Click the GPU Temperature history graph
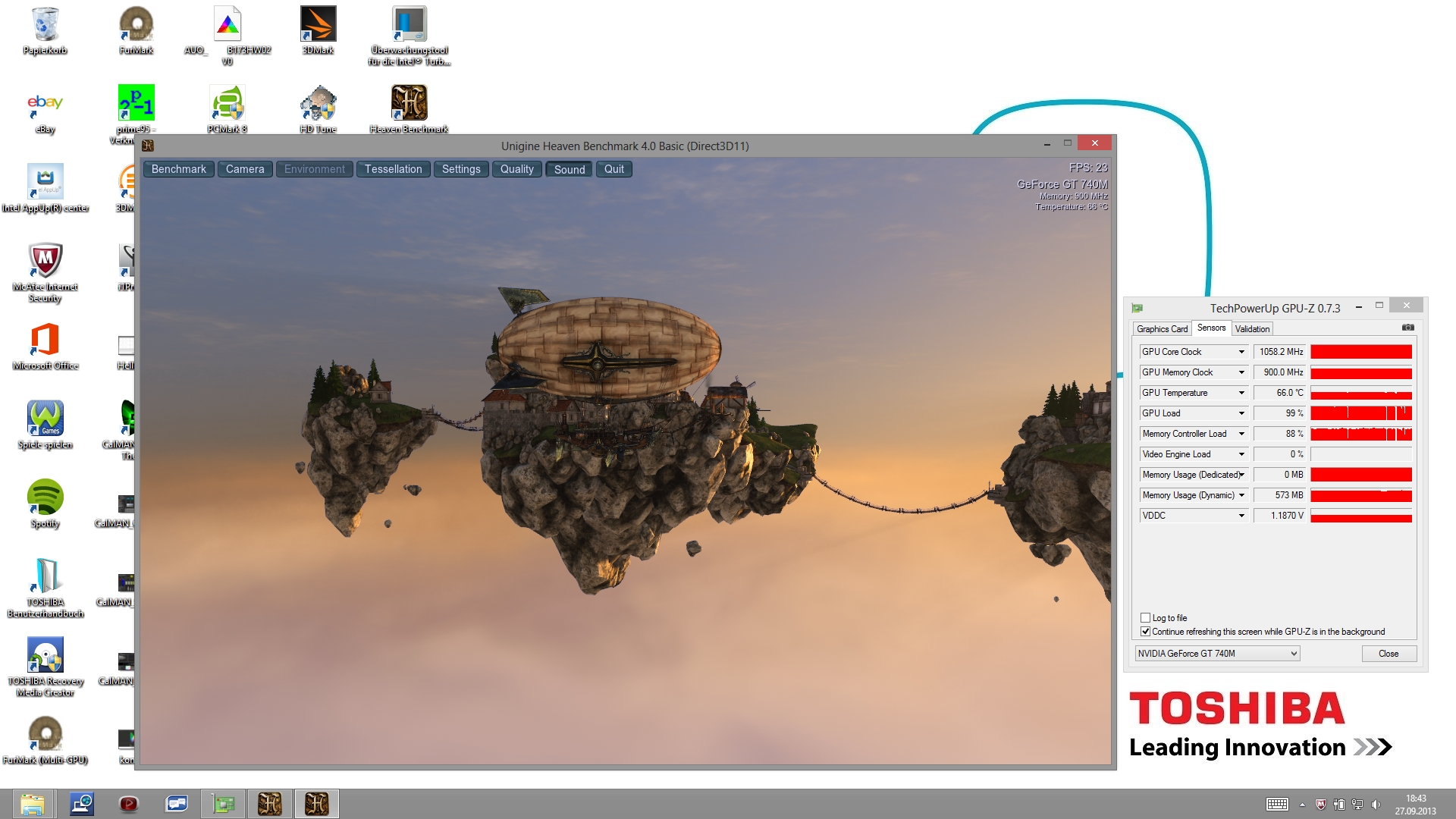This screenshot has height=819, width=1456. pyautogui.click(x=1361, y=393)
